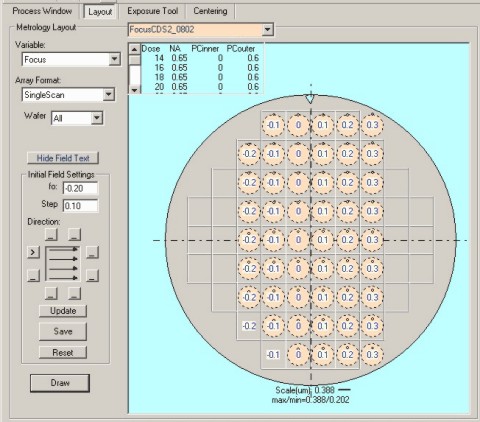Click the Hide Field Text button
This screenshot has width=480, height=422.
pyautogui.click(x=63, y=158)
